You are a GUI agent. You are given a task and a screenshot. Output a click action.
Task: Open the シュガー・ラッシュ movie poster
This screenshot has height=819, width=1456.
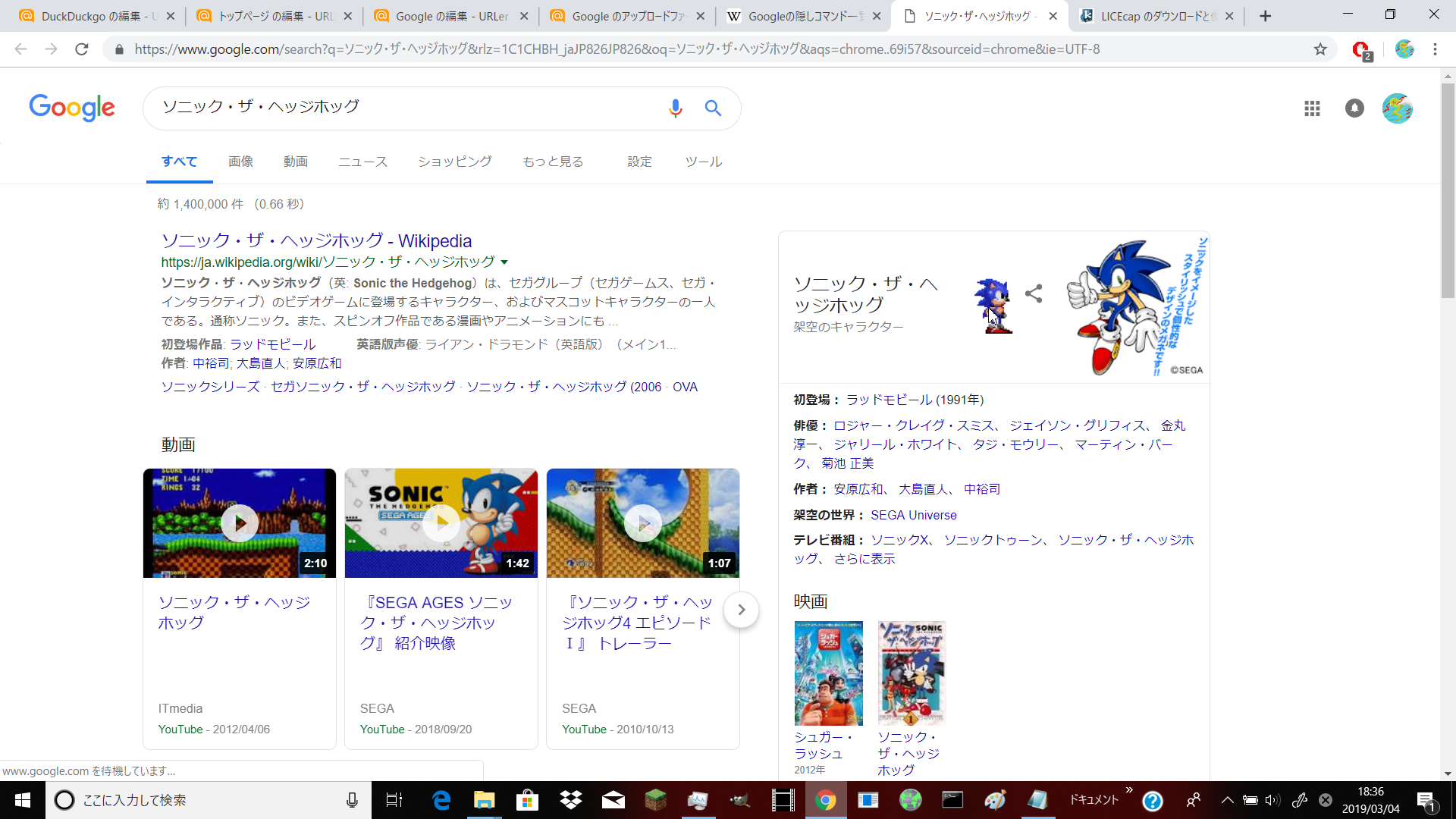(x=828, y=673)
